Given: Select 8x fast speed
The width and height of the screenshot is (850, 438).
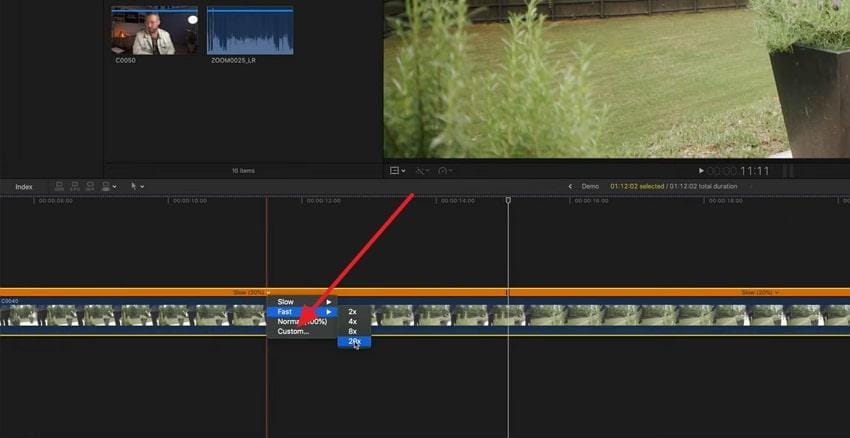Looking at the screenshot, I should click(x=354, y=331).
